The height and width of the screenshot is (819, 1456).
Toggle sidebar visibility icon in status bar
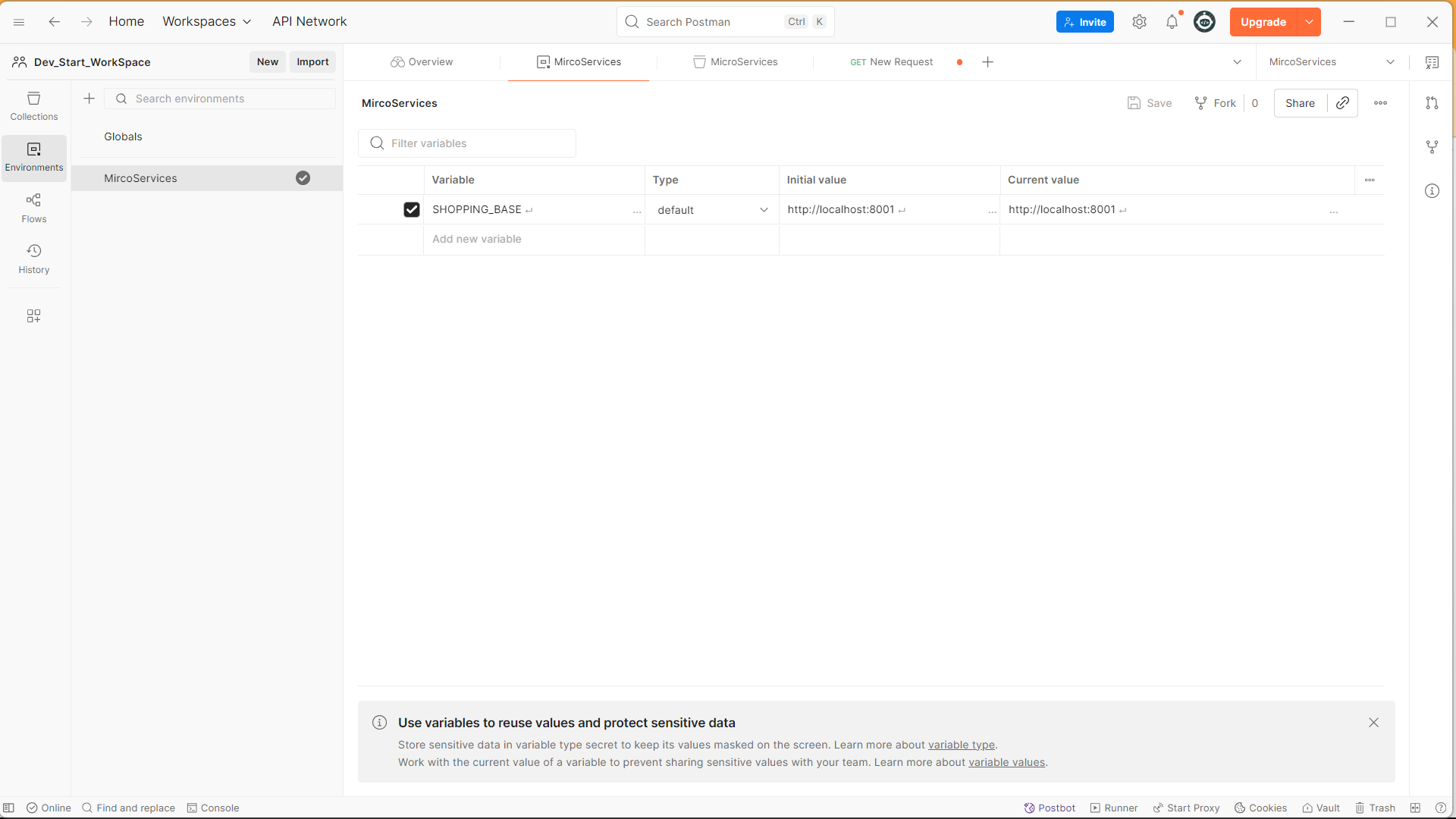coord(9,808)
